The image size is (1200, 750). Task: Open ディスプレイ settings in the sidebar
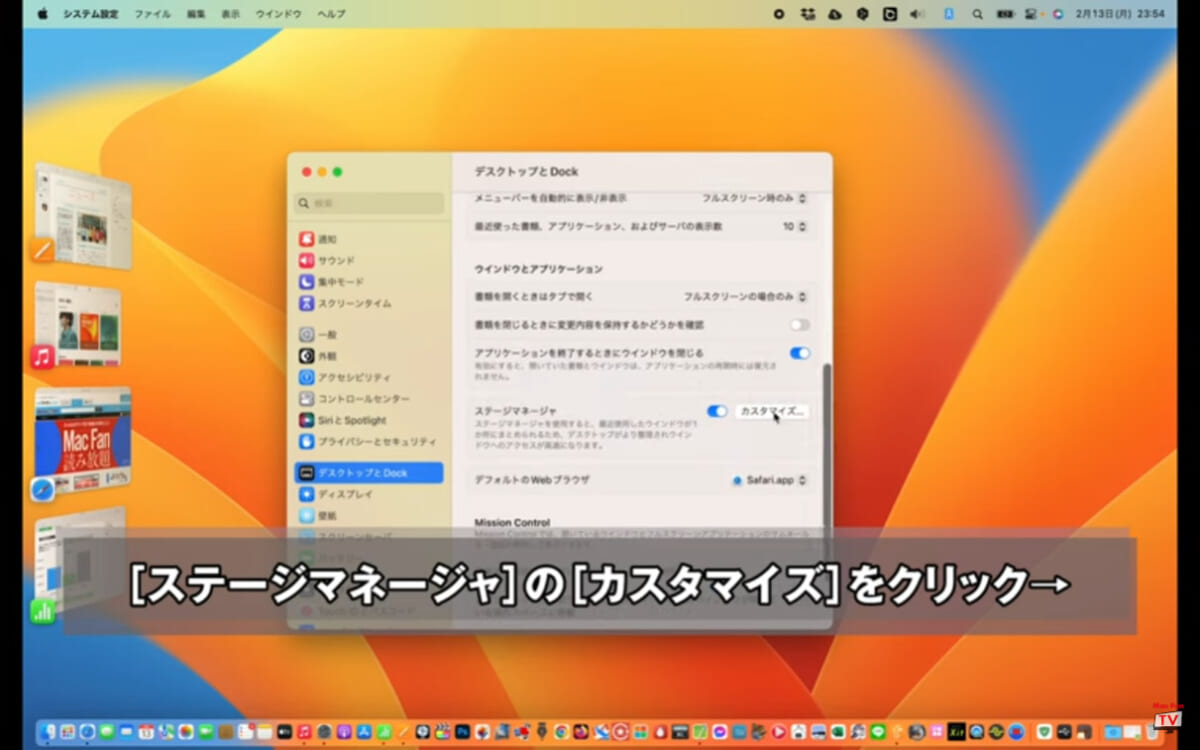point(369,494)
